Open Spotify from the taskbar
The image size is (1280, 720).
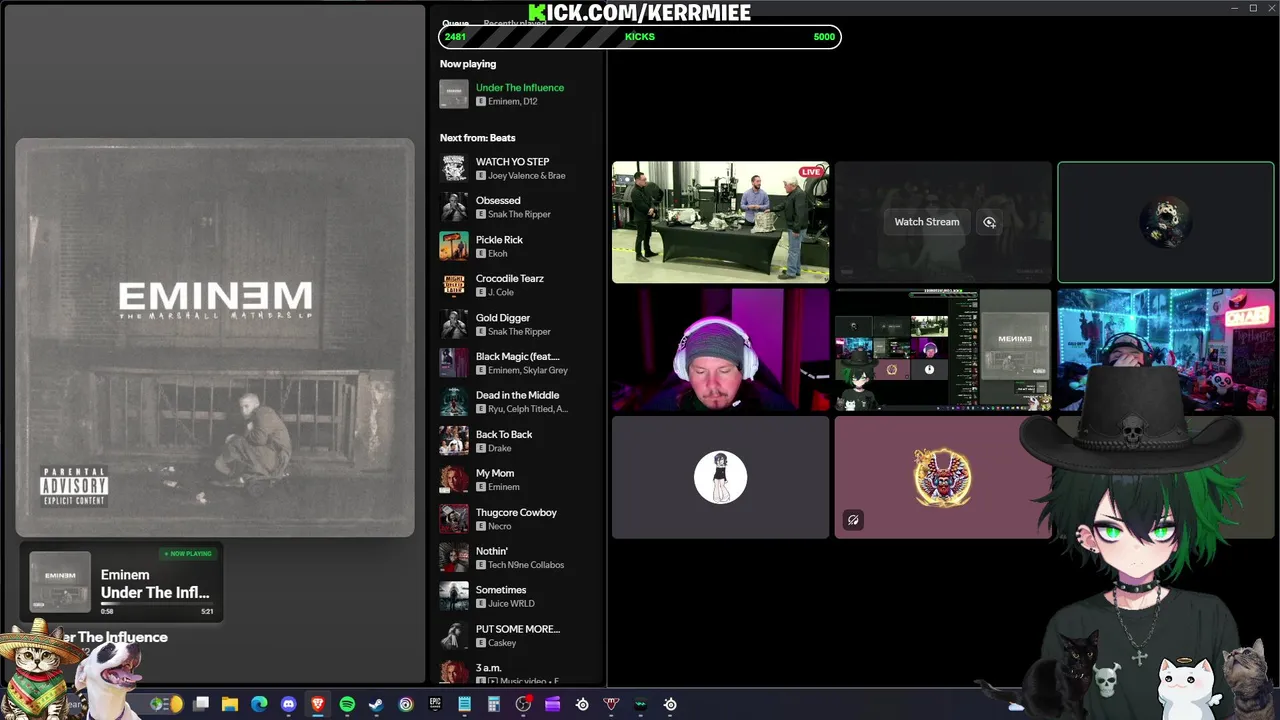tap(347, 704)
